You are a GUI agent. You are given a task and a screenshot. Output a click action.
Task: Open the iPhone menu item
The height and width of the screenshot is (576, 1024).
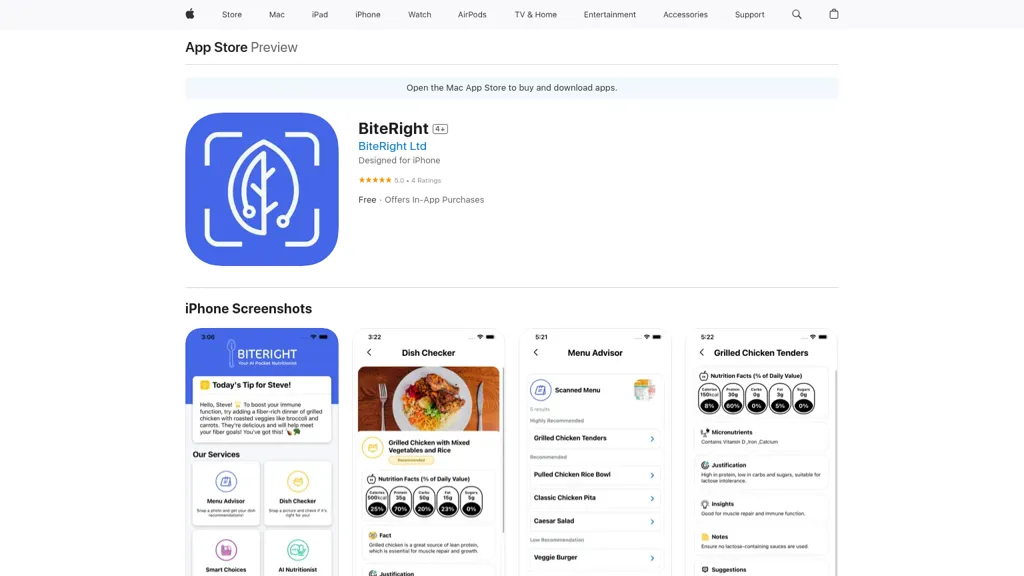(368, 14)
